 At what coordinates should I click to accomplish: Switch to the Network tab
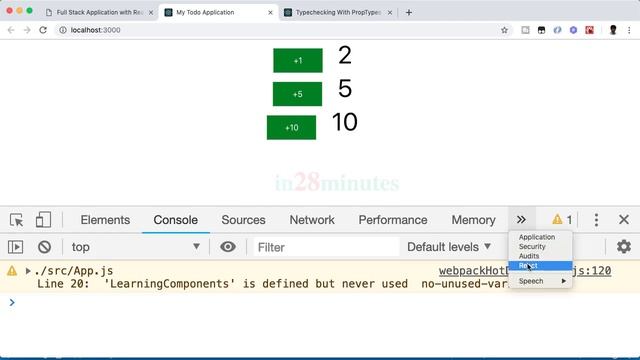pyautogui.click(x=312, y=220)
